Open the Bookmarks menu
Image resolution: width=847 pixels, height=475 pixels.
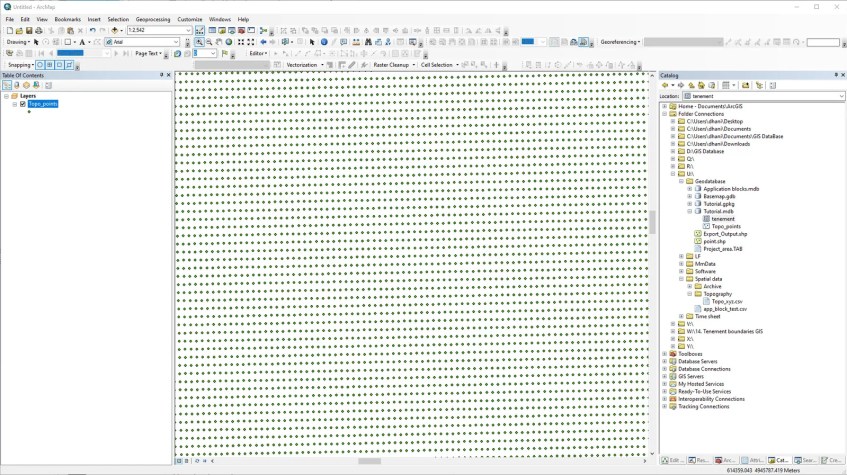pos(68,19)
